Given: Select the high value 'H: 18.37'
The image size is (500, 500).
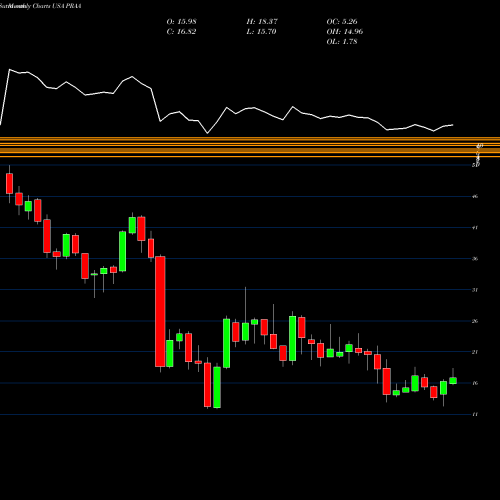Looking at the screenshot, I should pos(262,22).
